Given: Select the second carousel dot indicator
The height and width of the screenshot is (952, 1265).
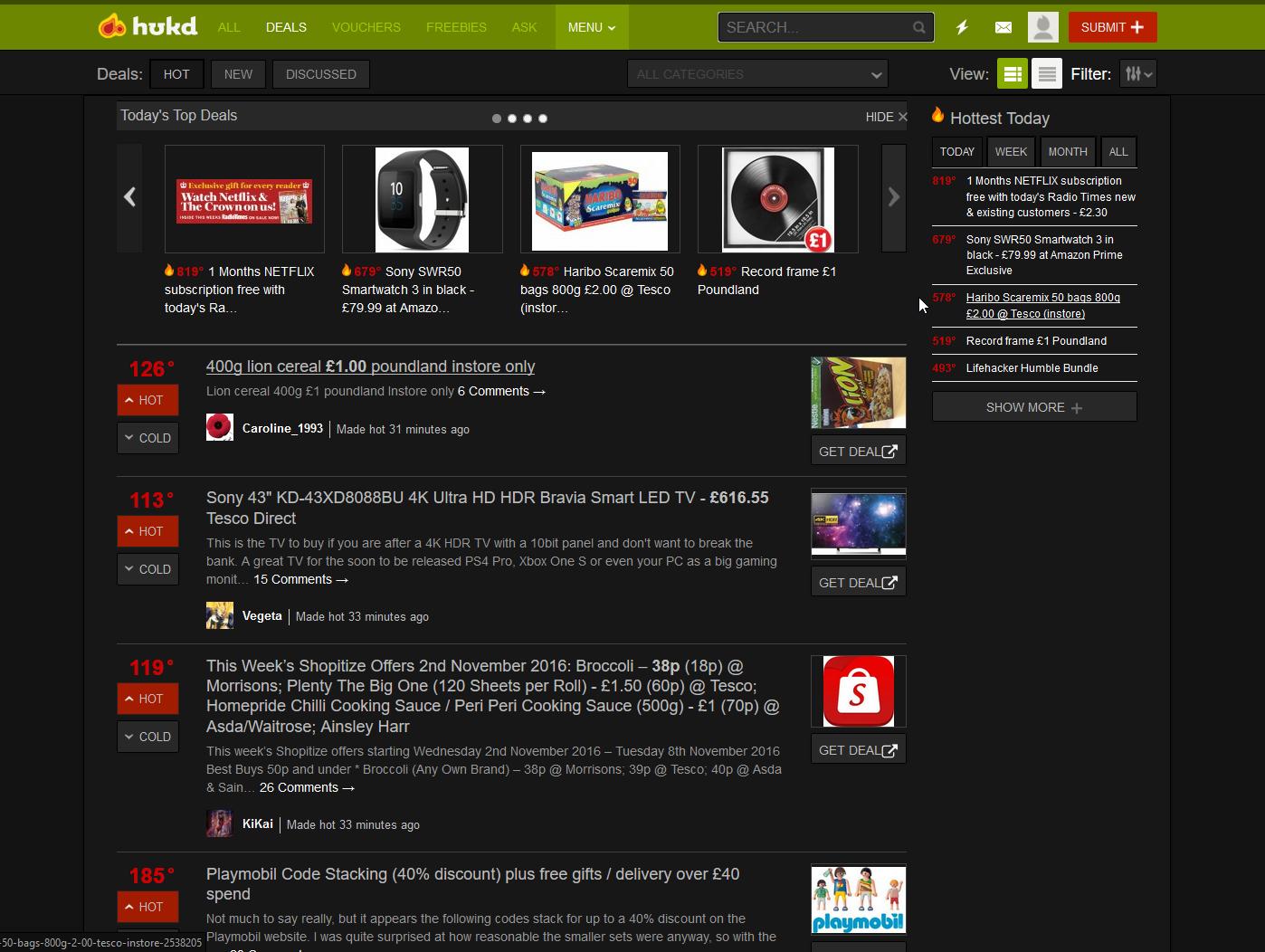Looking at the screenshot, I should tap(511, 118).
